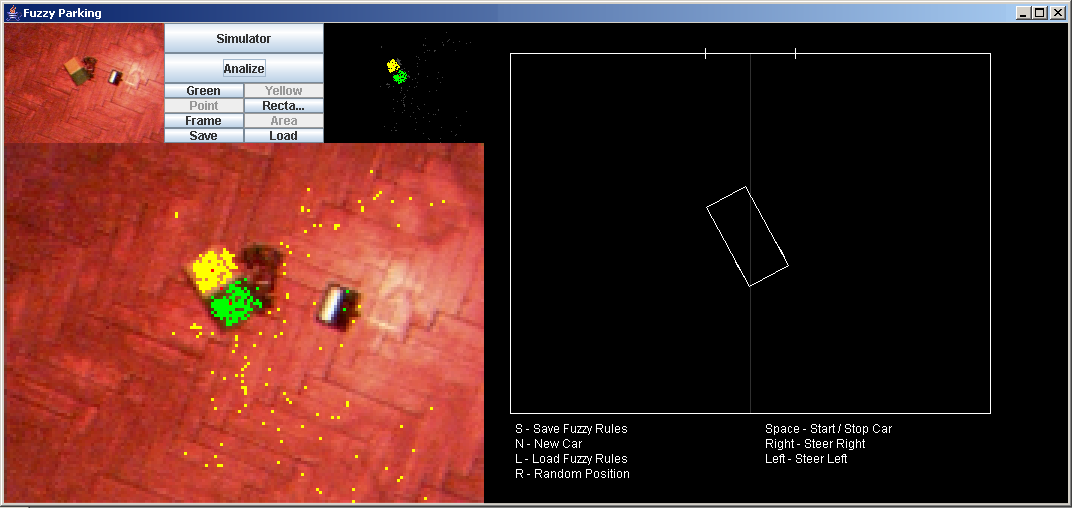Click the Simulator button

click(243, 38)
